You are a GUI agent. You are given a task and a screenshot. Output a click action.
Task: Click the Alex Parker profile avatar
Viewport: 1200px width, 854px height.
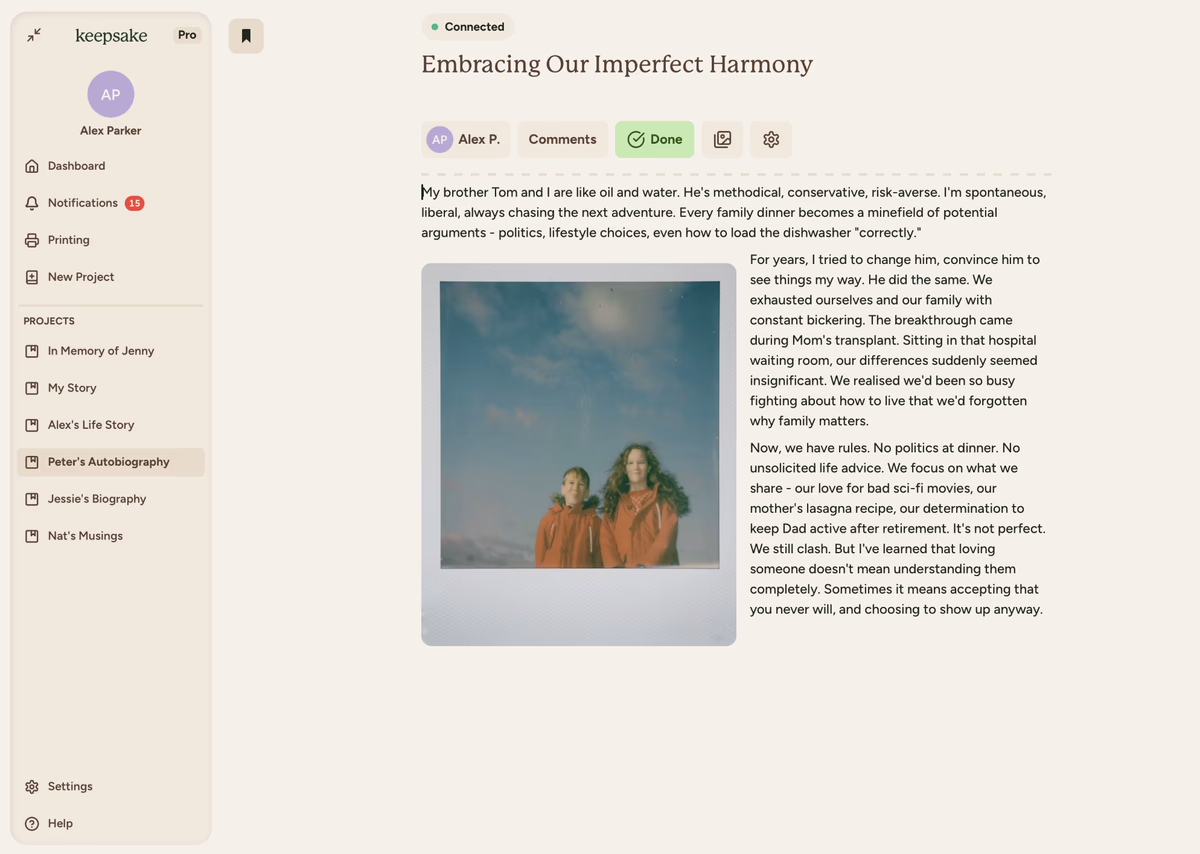pos(111,95)
